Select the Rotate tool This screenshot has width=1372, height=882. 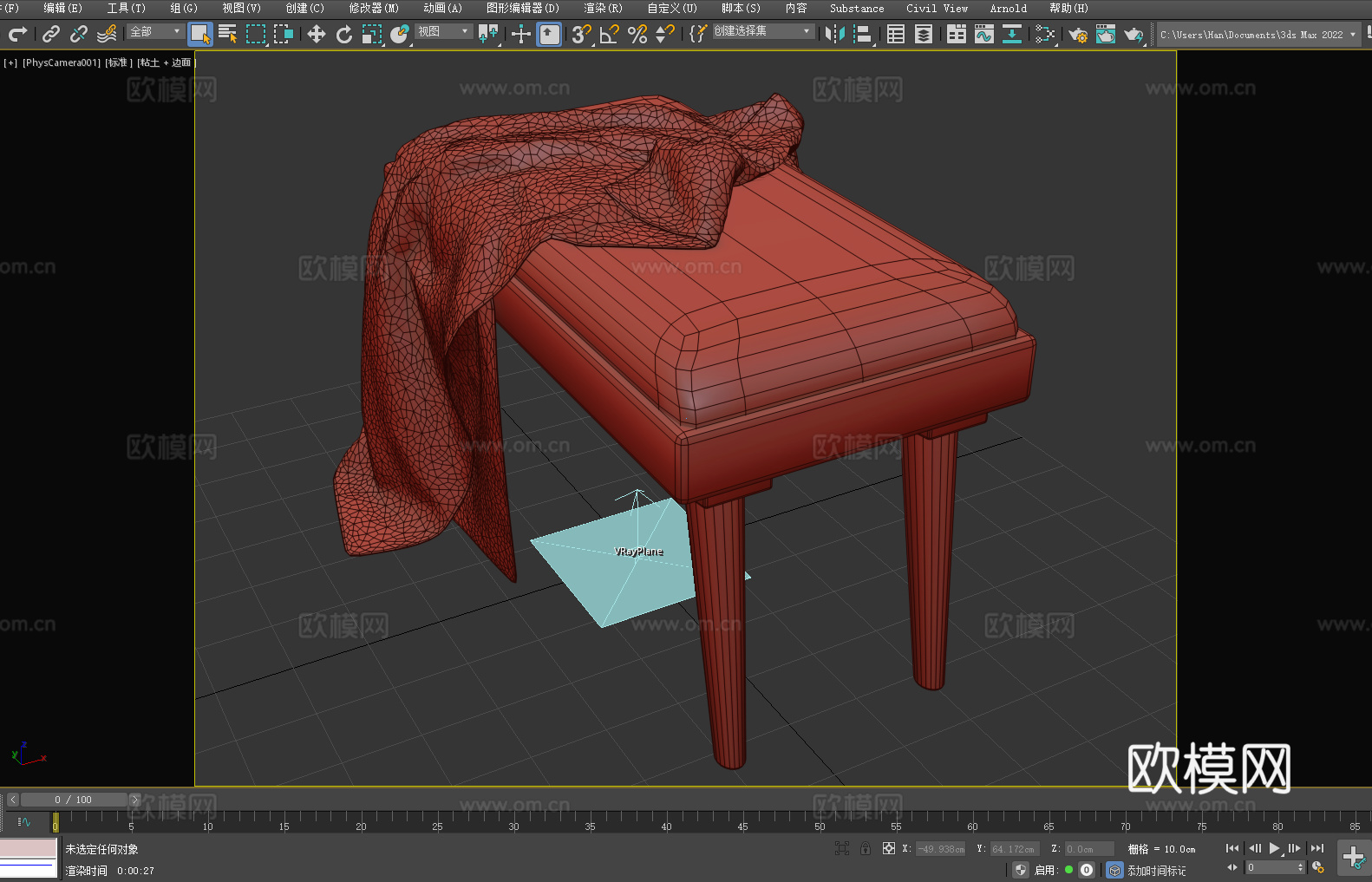click(x=344, y=34)
